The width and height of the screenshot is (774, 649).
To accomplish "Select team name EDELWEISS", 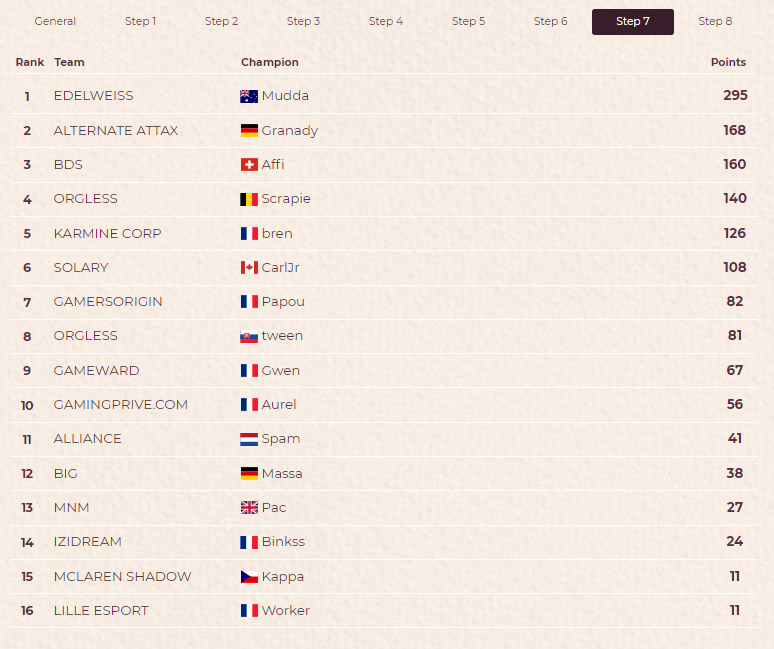I will tap(93, 96).
